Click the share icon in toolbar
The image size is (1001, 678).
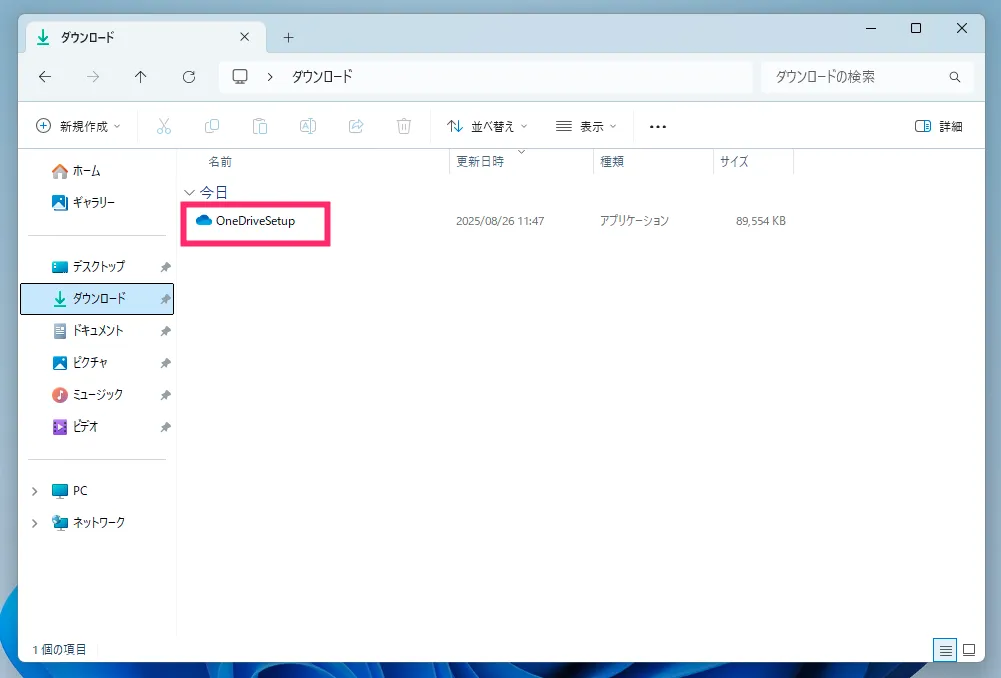356,126
